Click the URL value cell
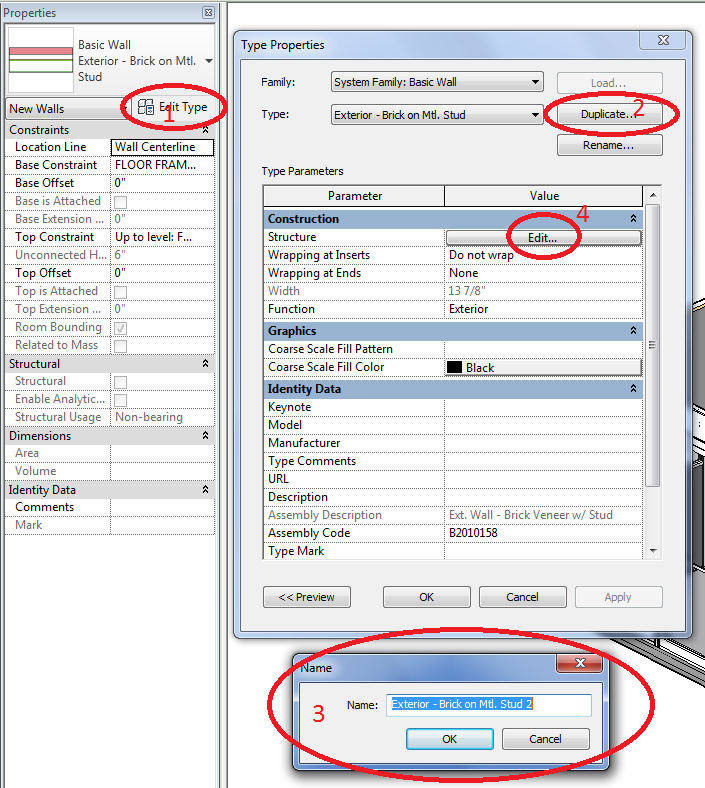 pos(543,479)
